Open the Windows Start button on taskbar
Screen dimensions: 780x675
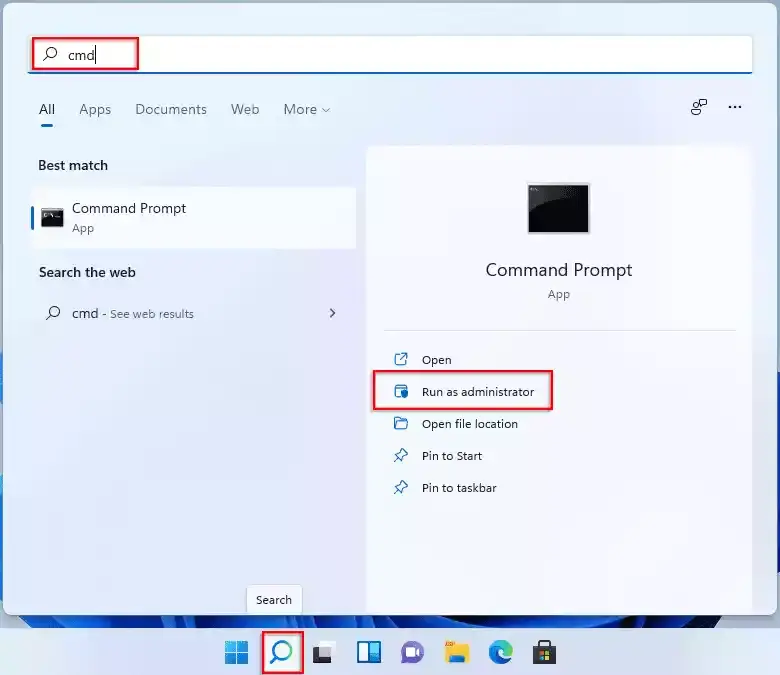coord(236,652)
